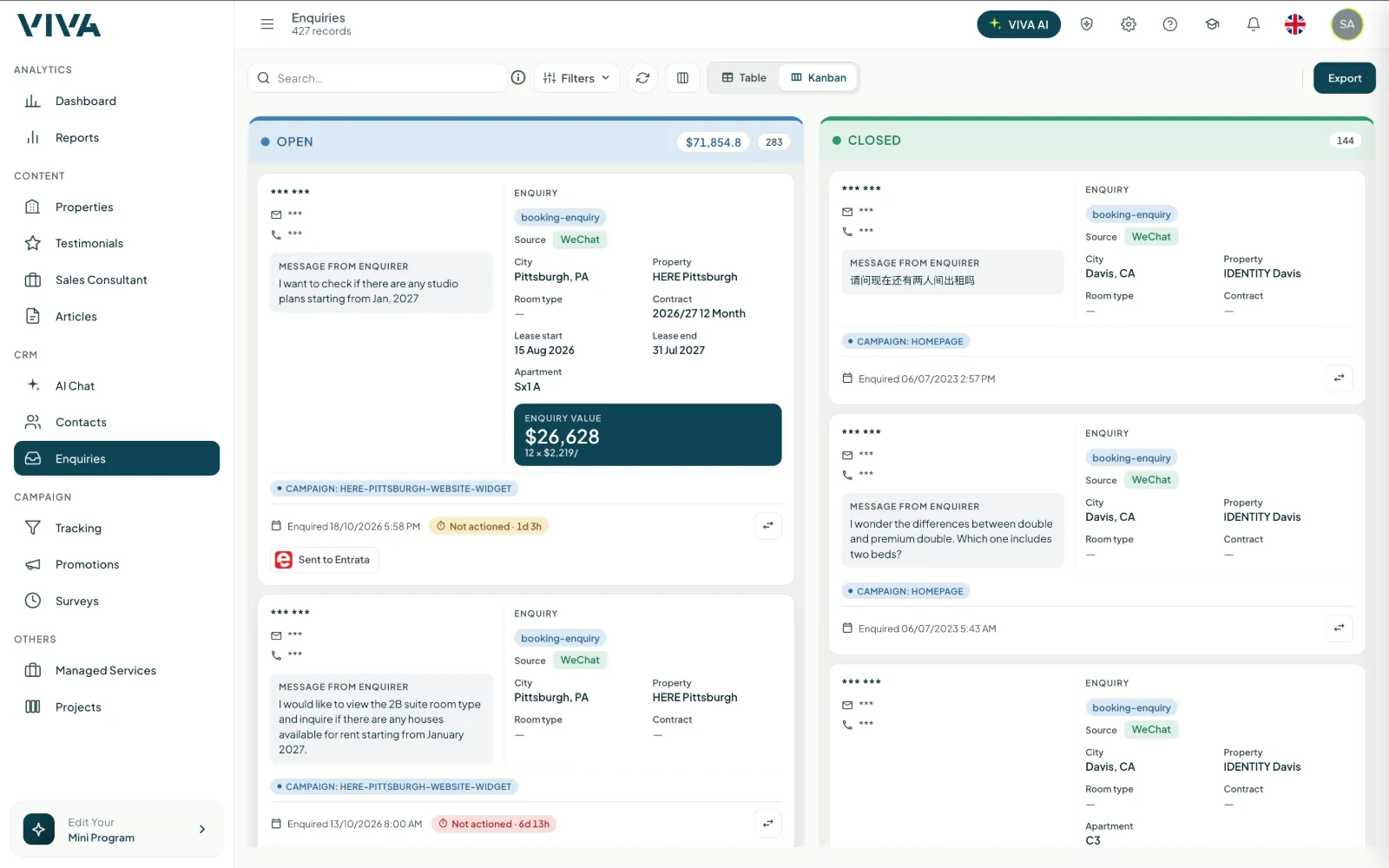Open the graduation cap learning icon
Screen dimensions: 1389x868
click(x=1212, y=24)
